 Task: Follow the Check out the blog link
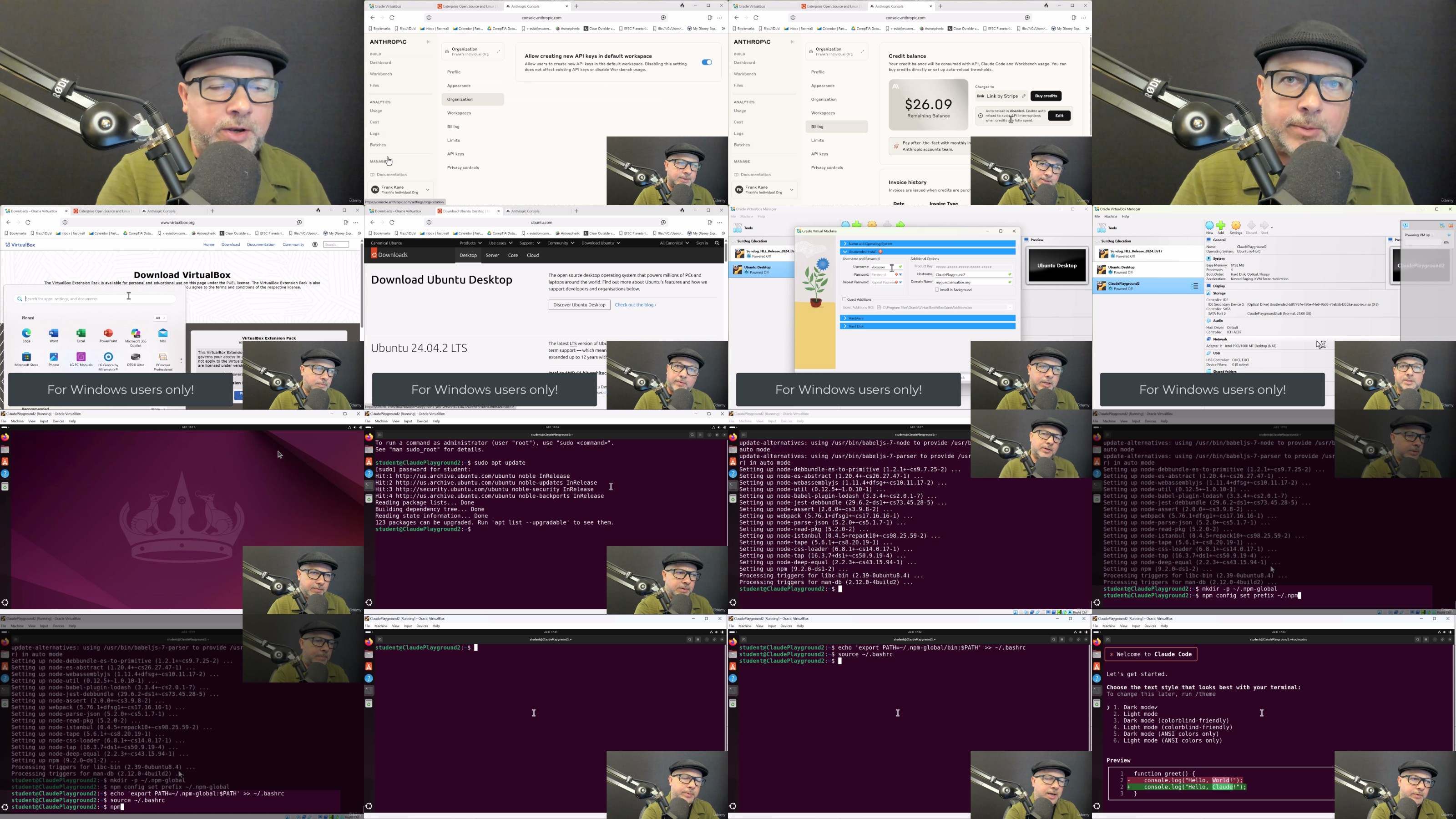coord(635,305)
